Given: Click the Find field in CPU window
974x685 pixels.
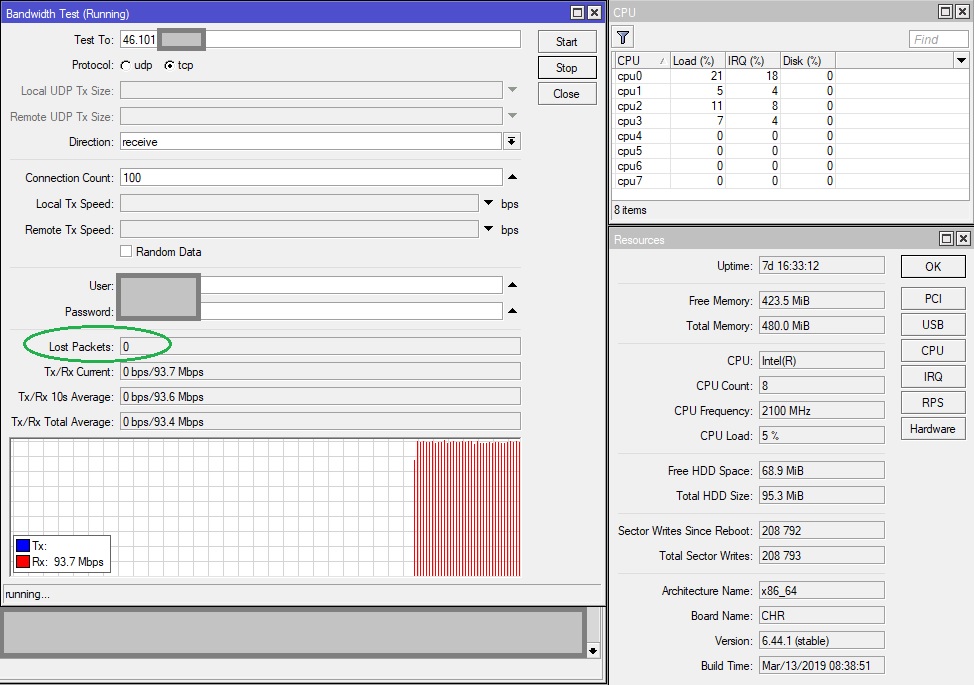Looking at the screenshot, I should click(x=938, y=39).
